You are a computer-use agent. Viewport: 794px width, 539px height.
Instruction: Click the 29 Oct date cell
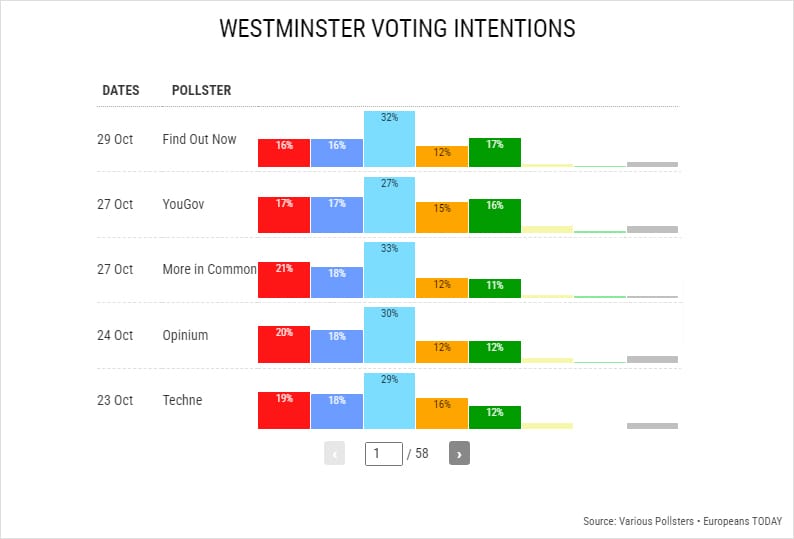tap(115, 139)
